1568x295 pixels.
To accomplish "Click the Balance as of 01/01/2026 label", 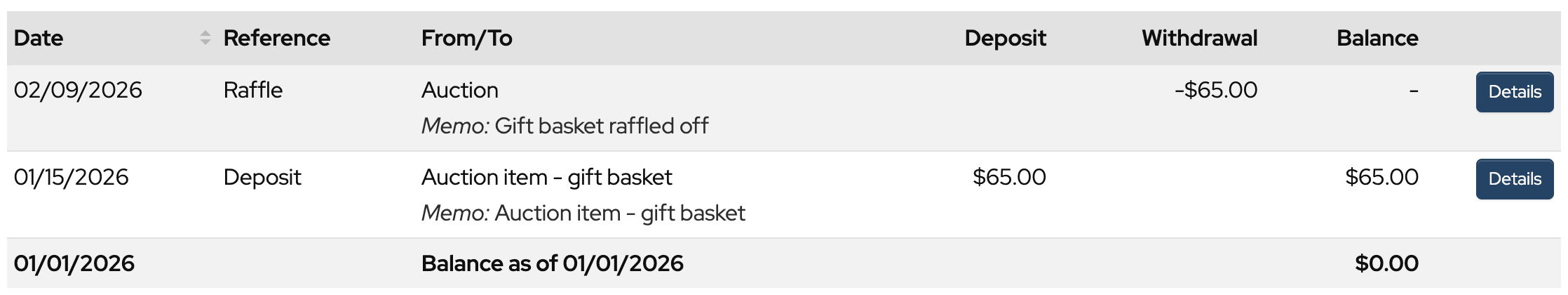I will pyautogui.click(x=552, y=263).
